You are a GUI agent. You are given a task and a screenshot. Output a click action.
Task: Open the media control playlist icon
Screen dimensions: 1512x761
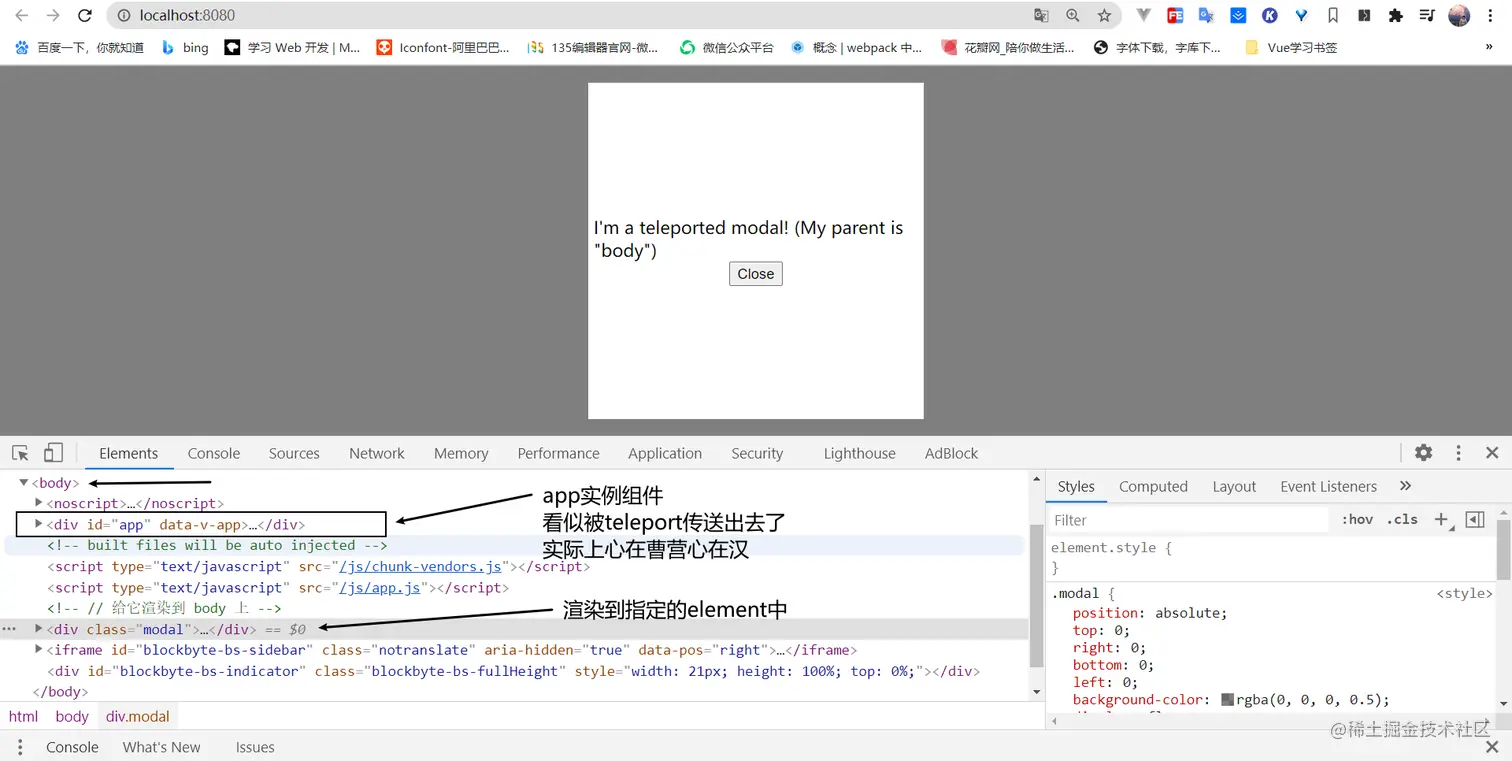[1428, 16]
